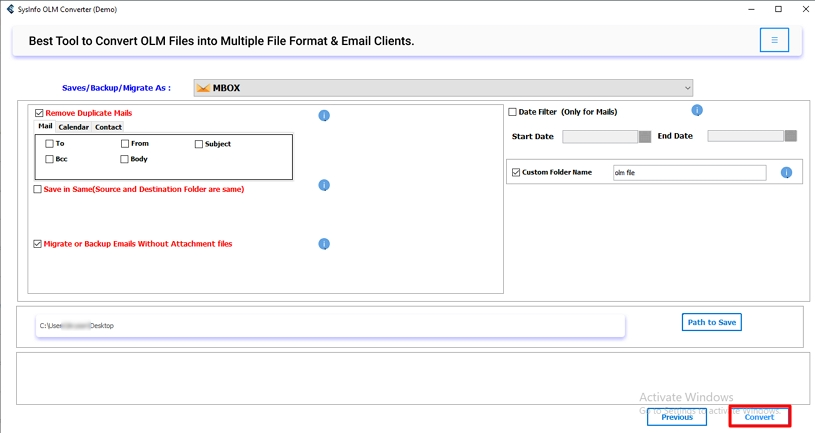Image resolution: width=815 pixels, height=433 pixels.
Task: Tick the Subject checkbox
Action: pyautogui.click(x=199, y=144)
